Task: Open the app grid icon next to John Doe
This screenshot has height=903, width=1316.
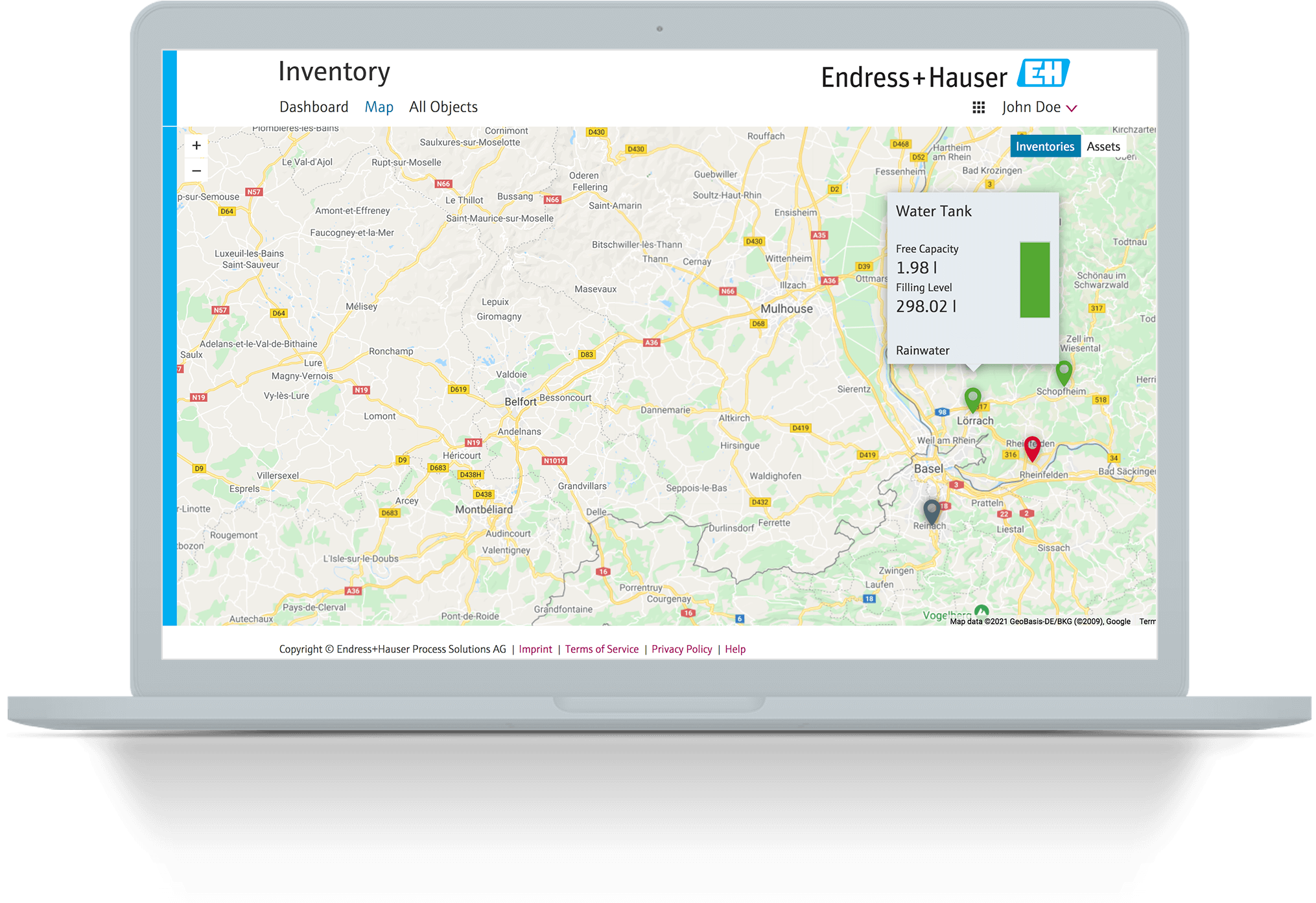Action: pos(979,107)
